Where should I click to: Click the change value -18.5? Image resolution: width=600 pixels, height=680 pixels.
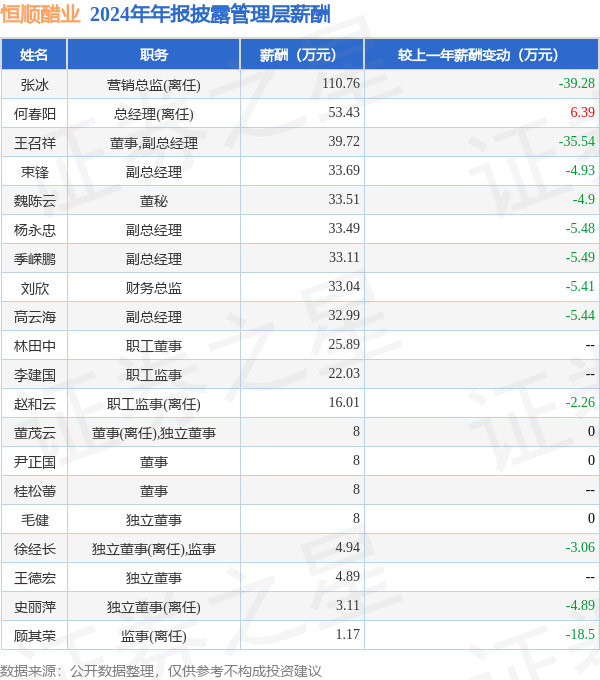[x=580, y=634]
